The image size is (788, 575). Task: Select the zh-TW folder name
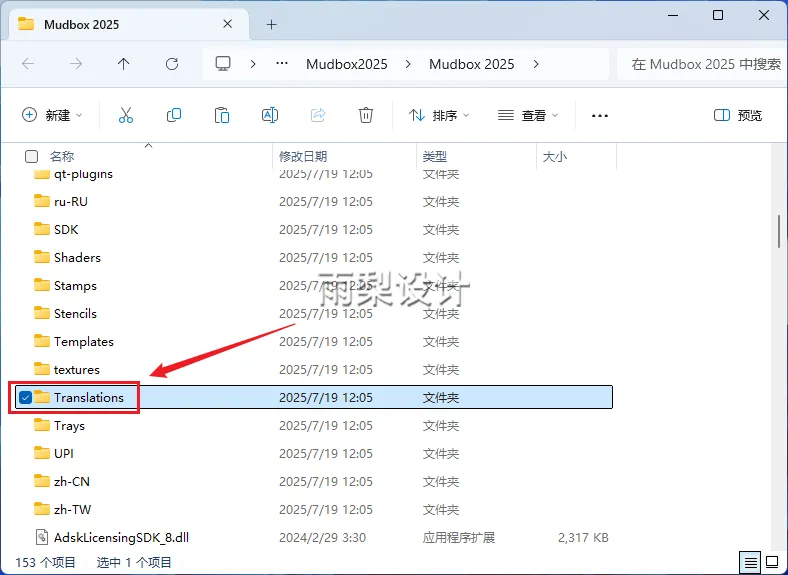point(72,509)
